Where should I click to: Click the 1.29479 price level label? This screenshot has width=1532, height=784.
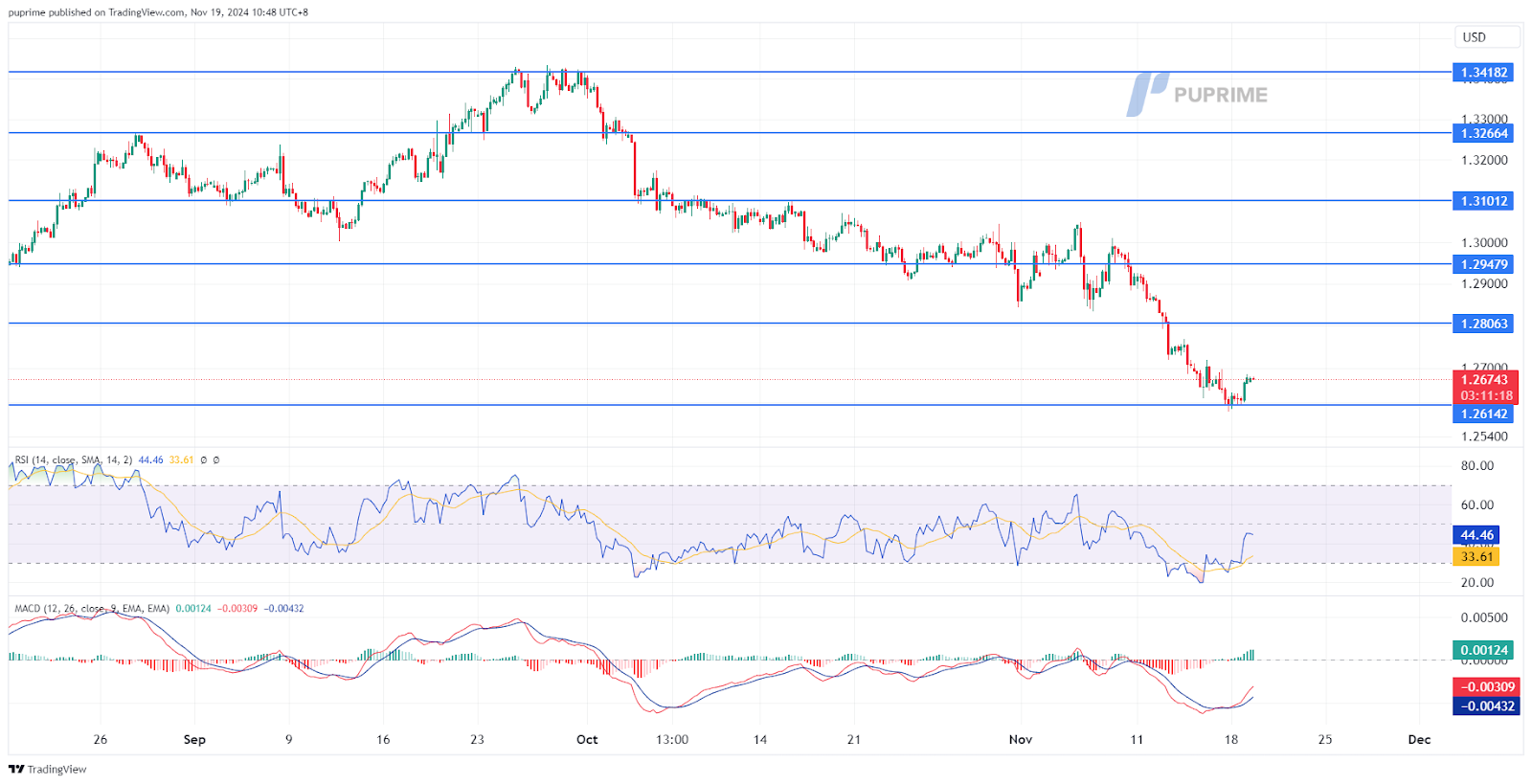pyautogui.click(x=1483, y=264)
